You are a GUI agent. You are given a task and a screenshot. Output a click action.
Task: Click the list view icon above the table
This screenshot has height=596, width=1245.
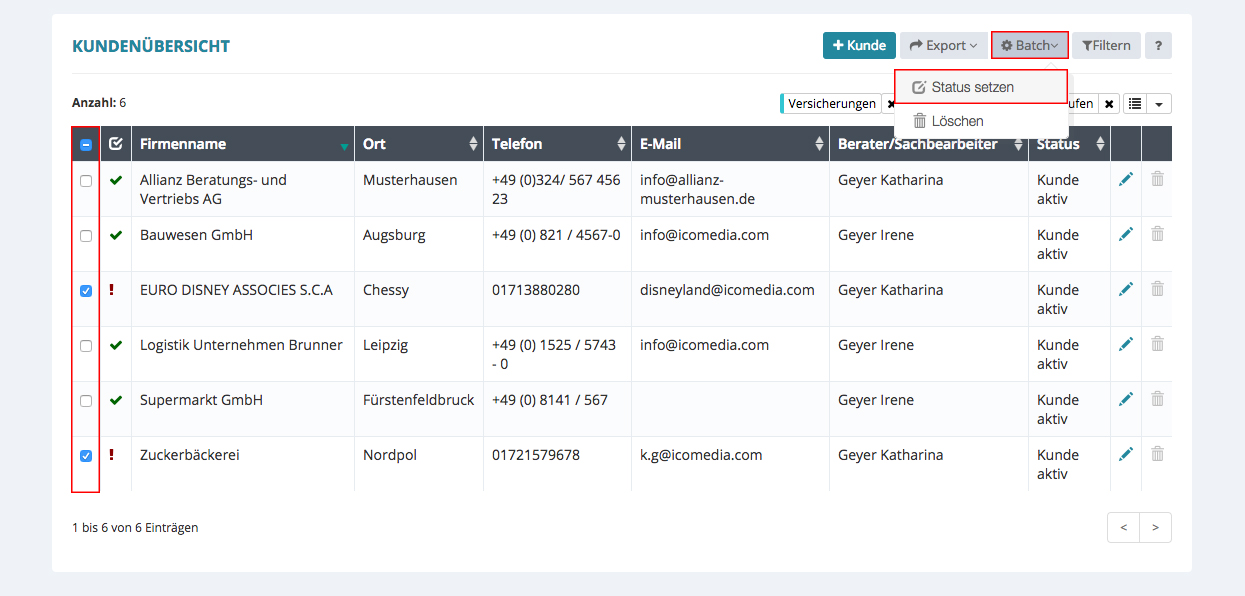point(1135,103)
